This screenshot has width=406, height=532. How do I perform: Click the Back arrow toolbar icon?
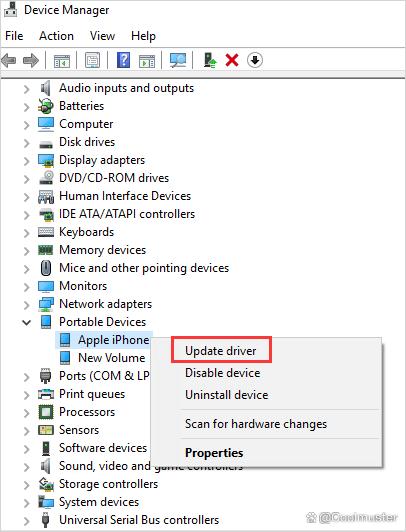coord(9,61)
